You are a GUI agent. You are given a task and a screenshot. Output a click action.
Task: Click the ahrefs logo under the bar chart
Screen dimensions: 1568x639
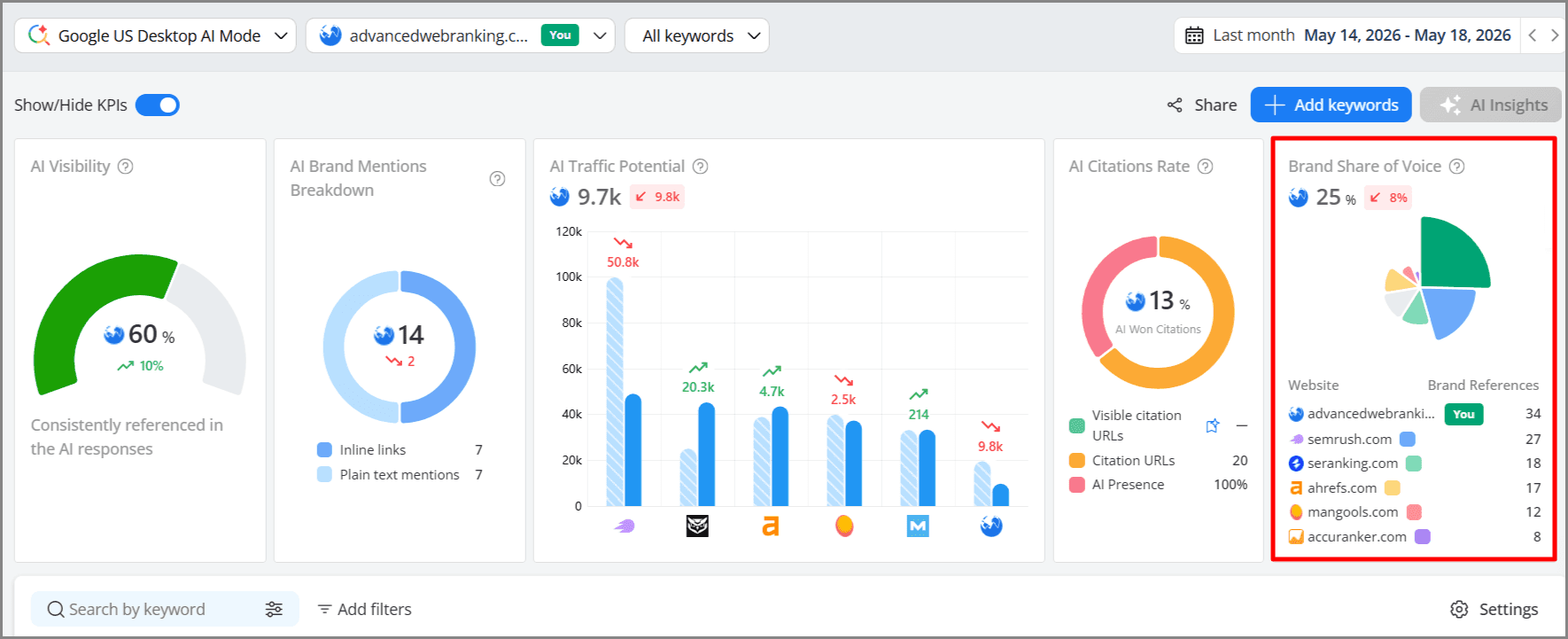[x=771, y=526]
